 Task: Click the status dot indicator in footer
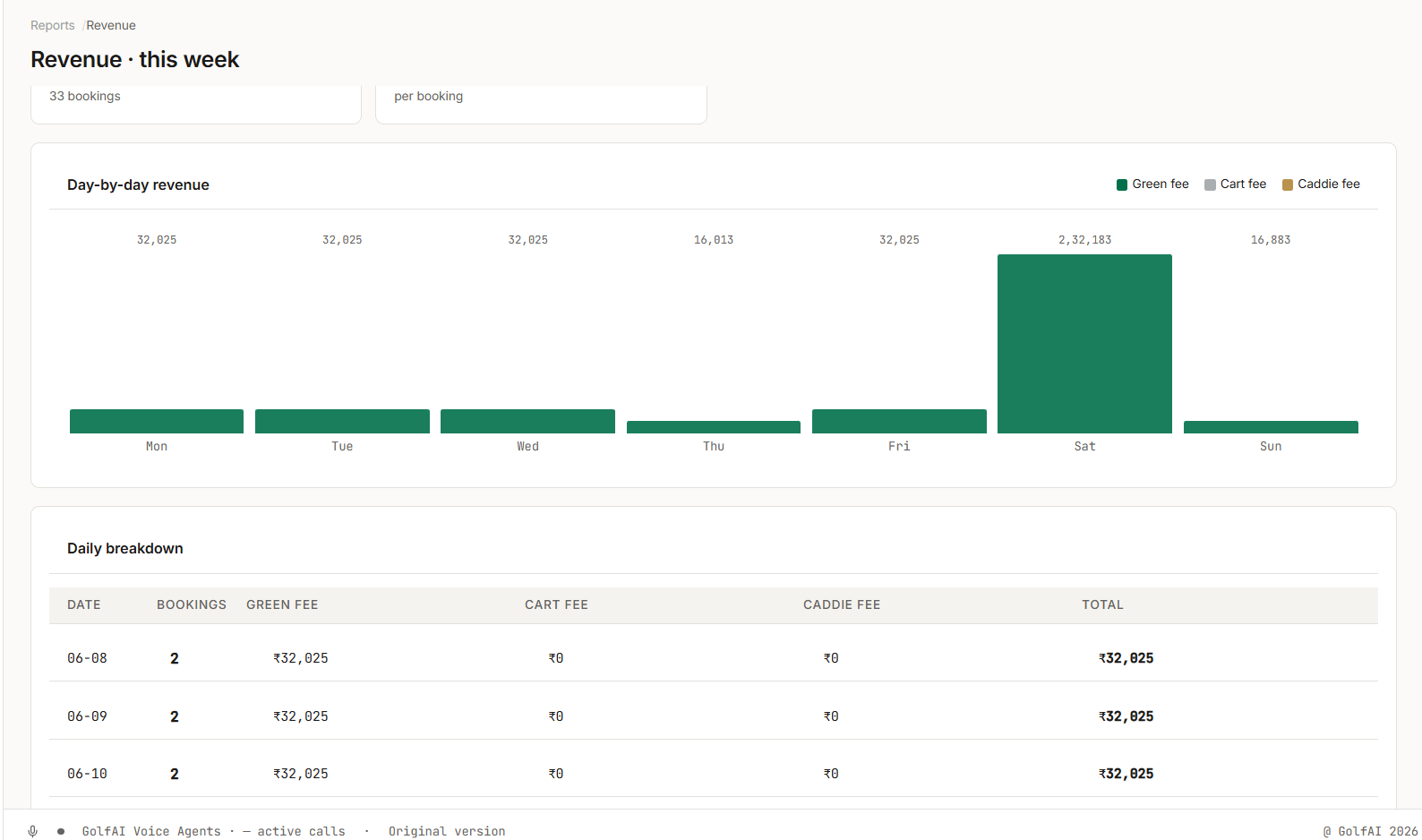click(61, 831)
